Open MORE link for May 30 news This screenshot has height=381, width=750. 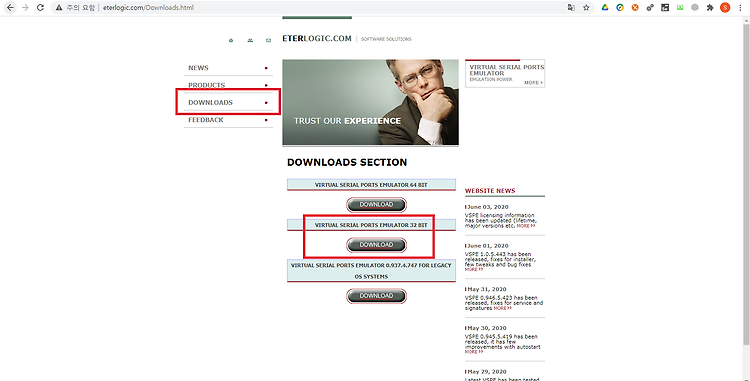point(474,352)
